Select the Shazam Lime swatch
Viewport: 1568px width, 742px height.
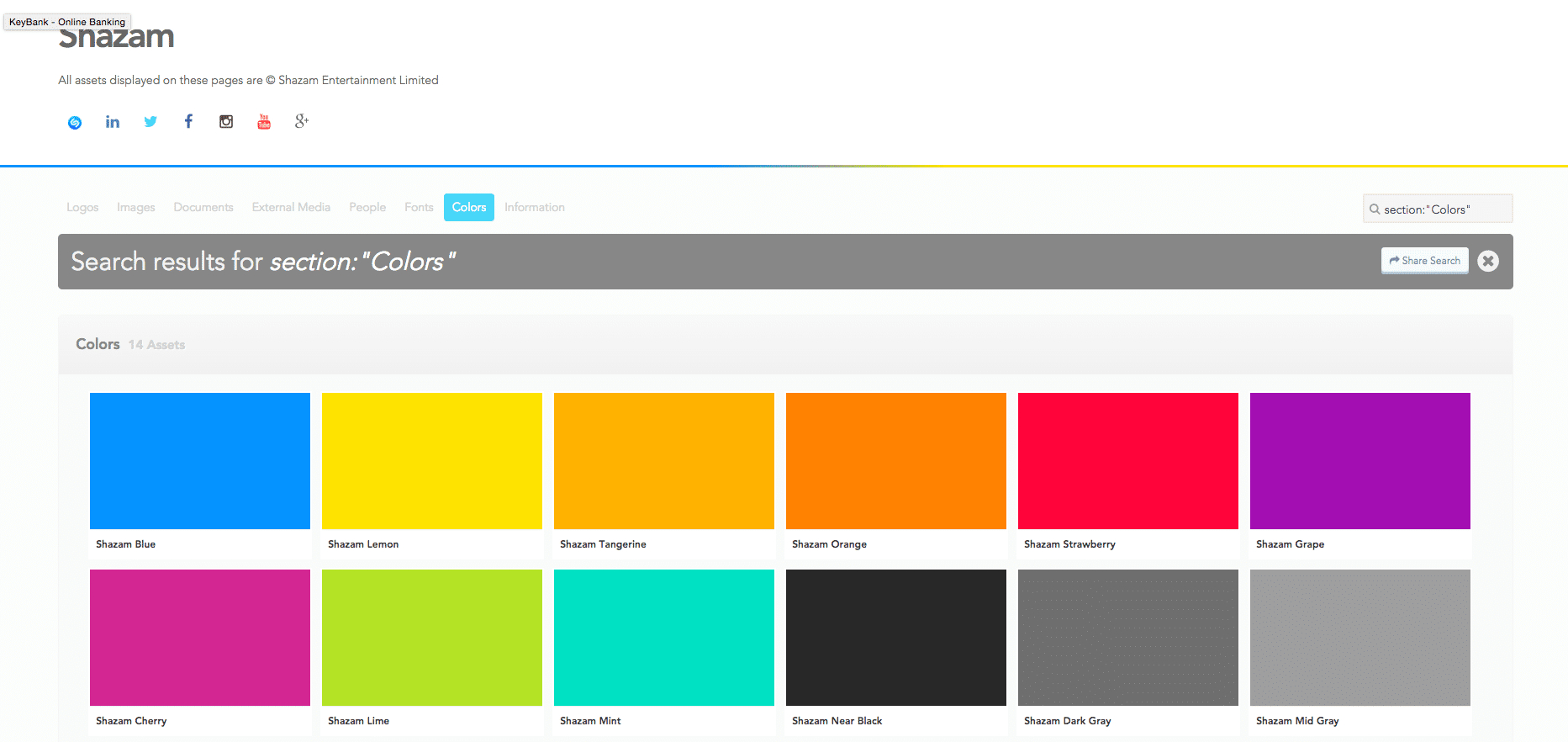pyautogui.click(x=432, y=638)
